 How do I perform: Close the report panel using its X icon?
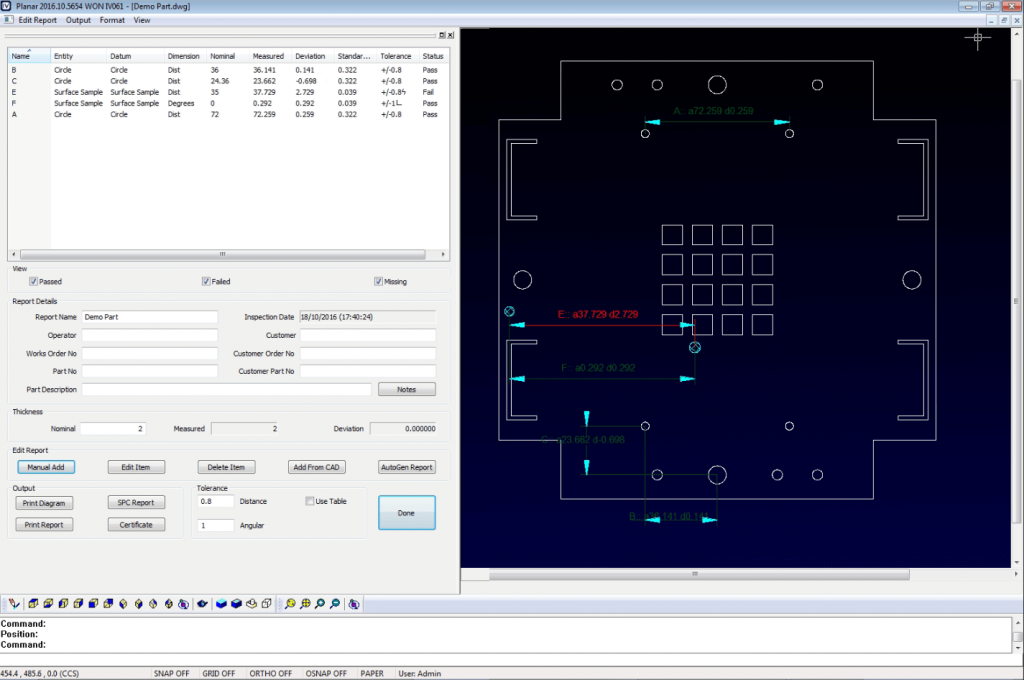tap(451, 34)
